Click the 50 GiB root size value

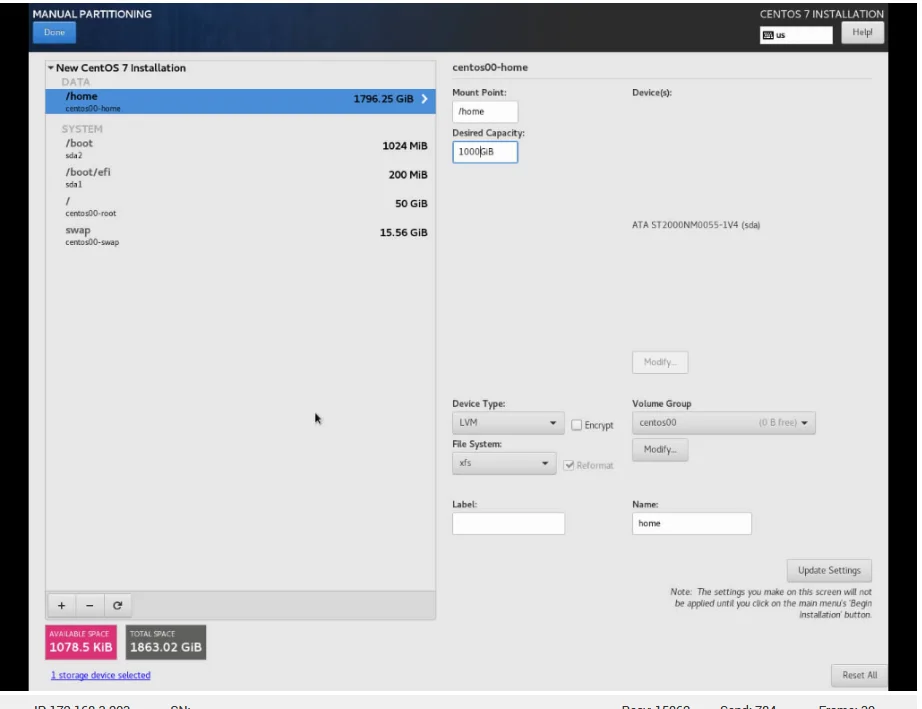411,203
